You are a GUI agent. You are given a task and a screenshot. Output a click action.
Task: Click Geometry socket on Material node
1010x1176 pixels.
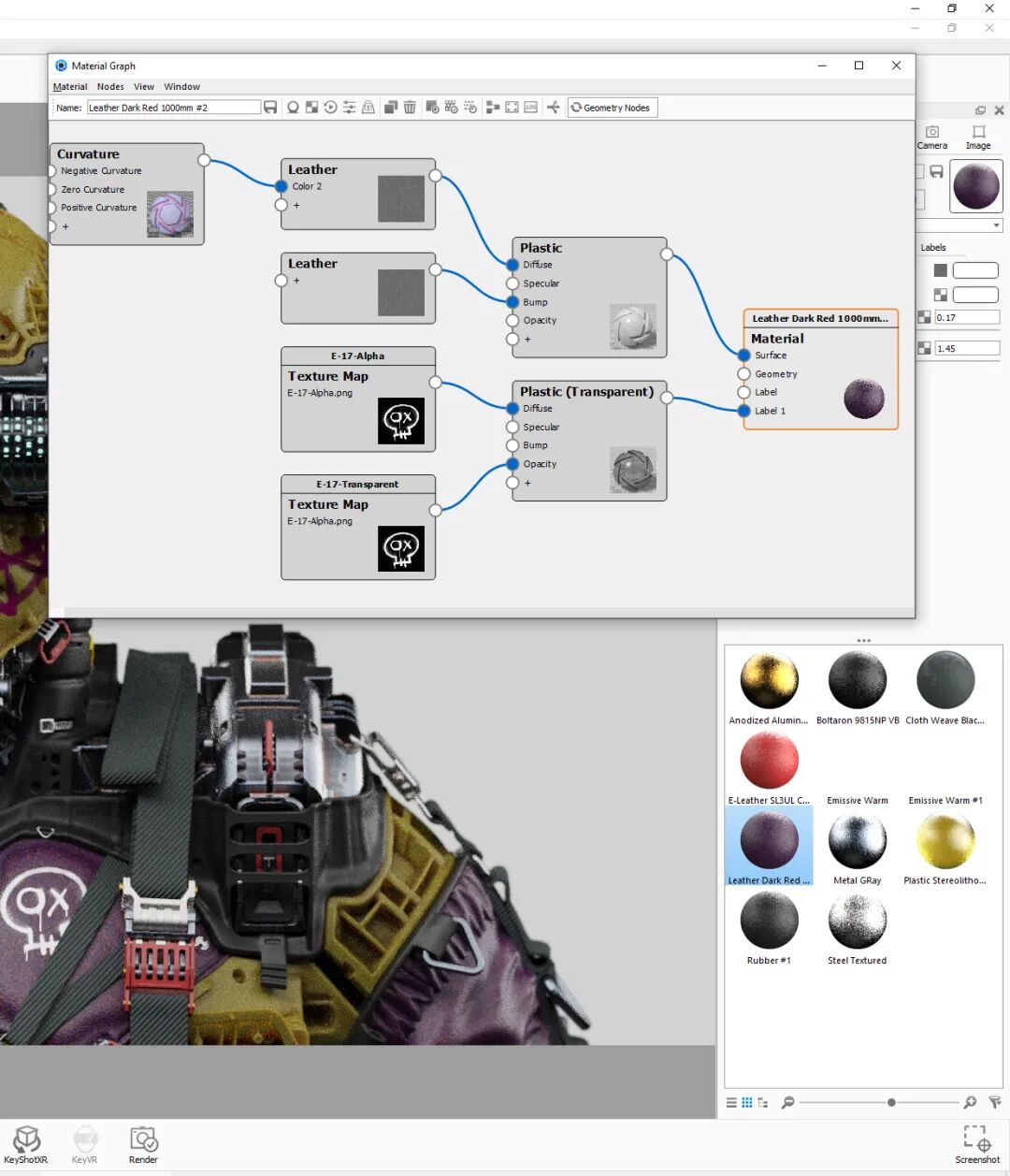click(743, 374)
